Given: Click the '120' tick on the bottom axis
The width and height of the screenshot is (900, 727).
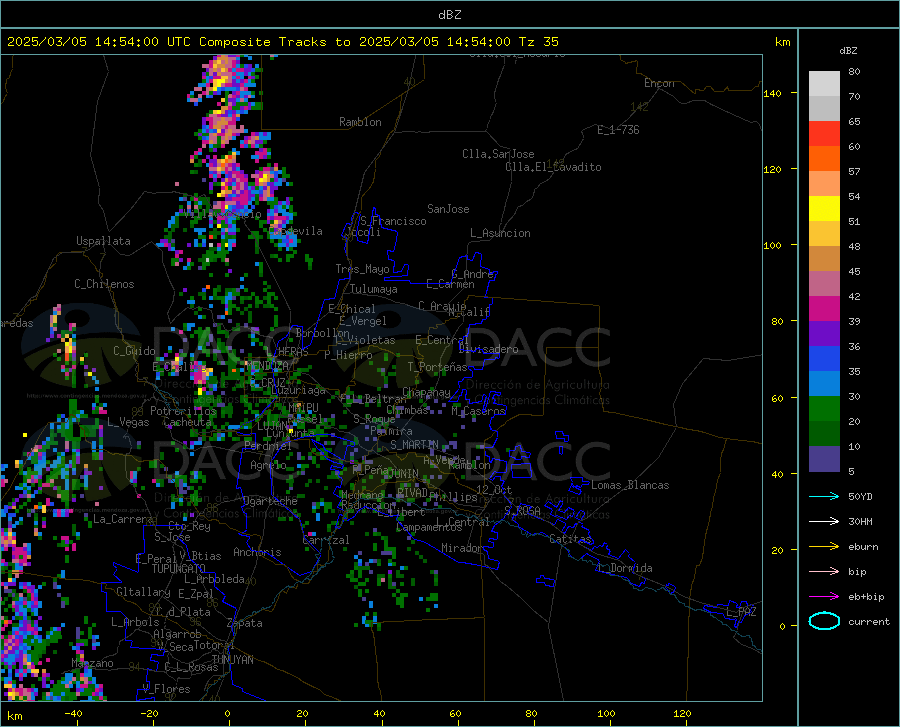Looking at the screenshot, I should [682, 713].
